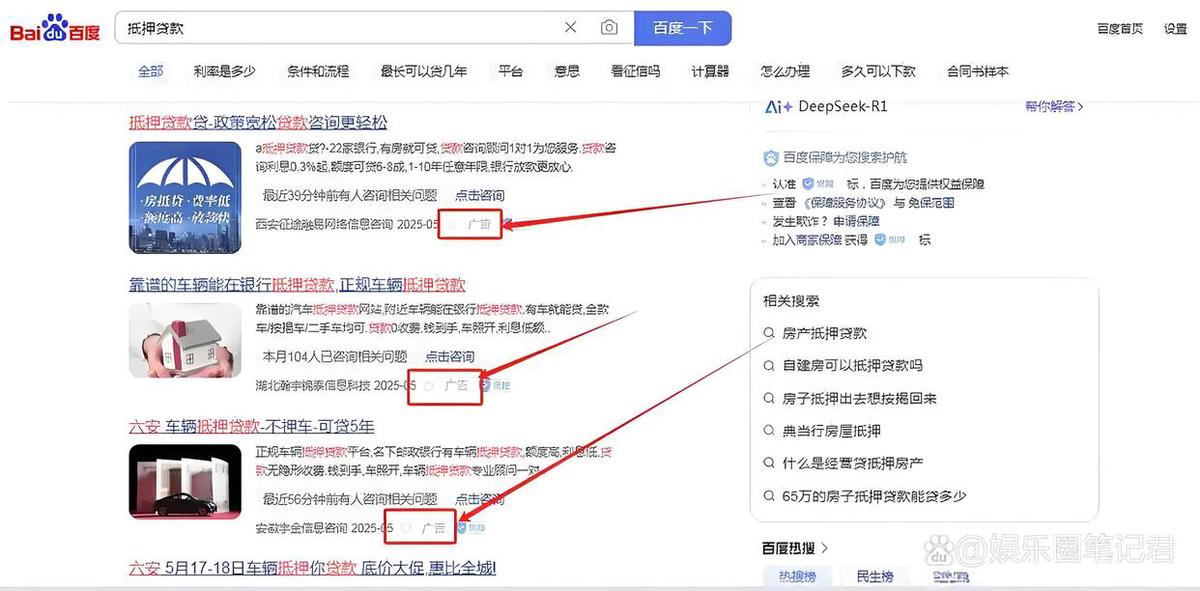Click magnifier icon beside 房产抵押贷款

coord(769,333)
